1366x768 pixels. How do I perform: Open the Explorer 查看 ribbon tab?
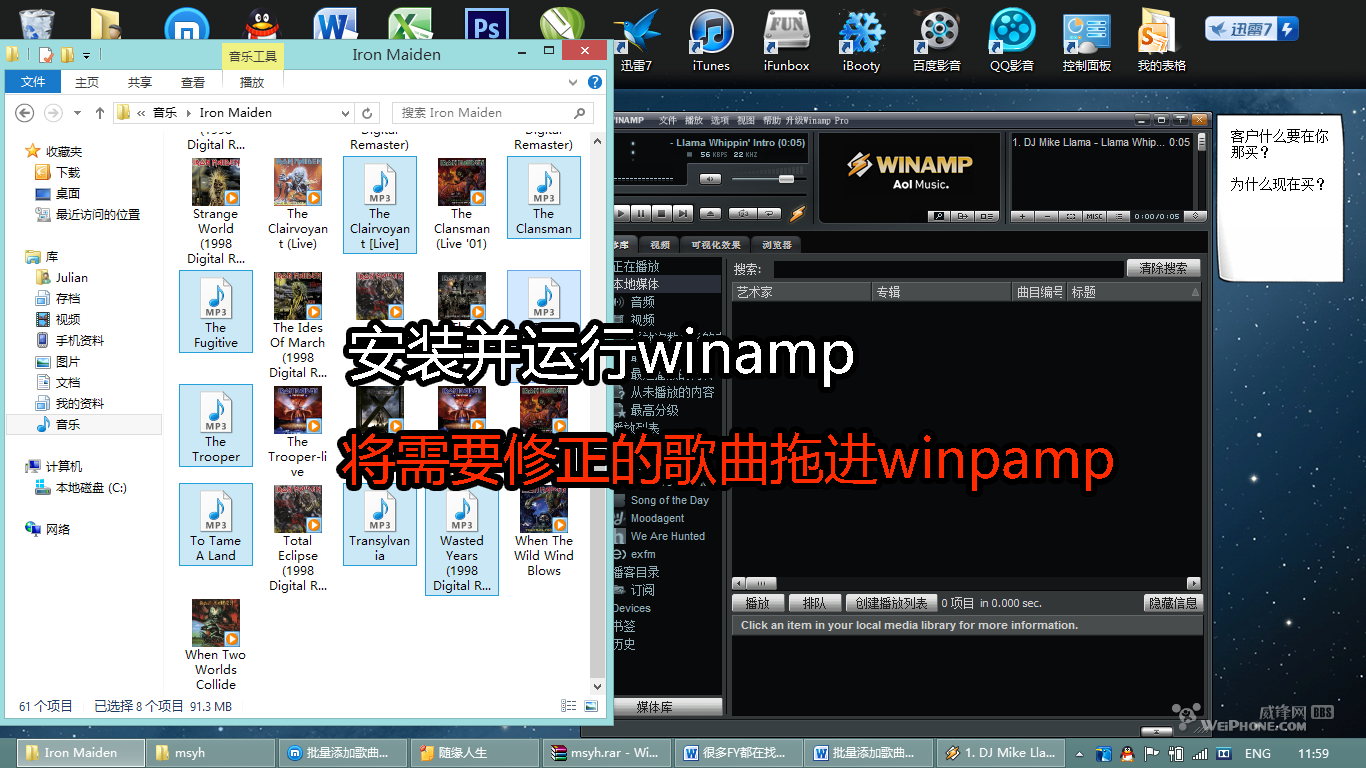pos(193,82)
